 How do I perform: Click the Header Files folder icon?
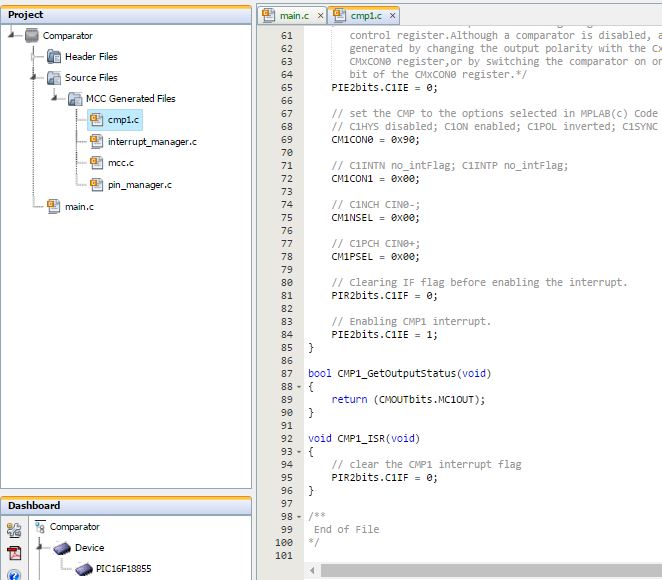click(54, 57)
